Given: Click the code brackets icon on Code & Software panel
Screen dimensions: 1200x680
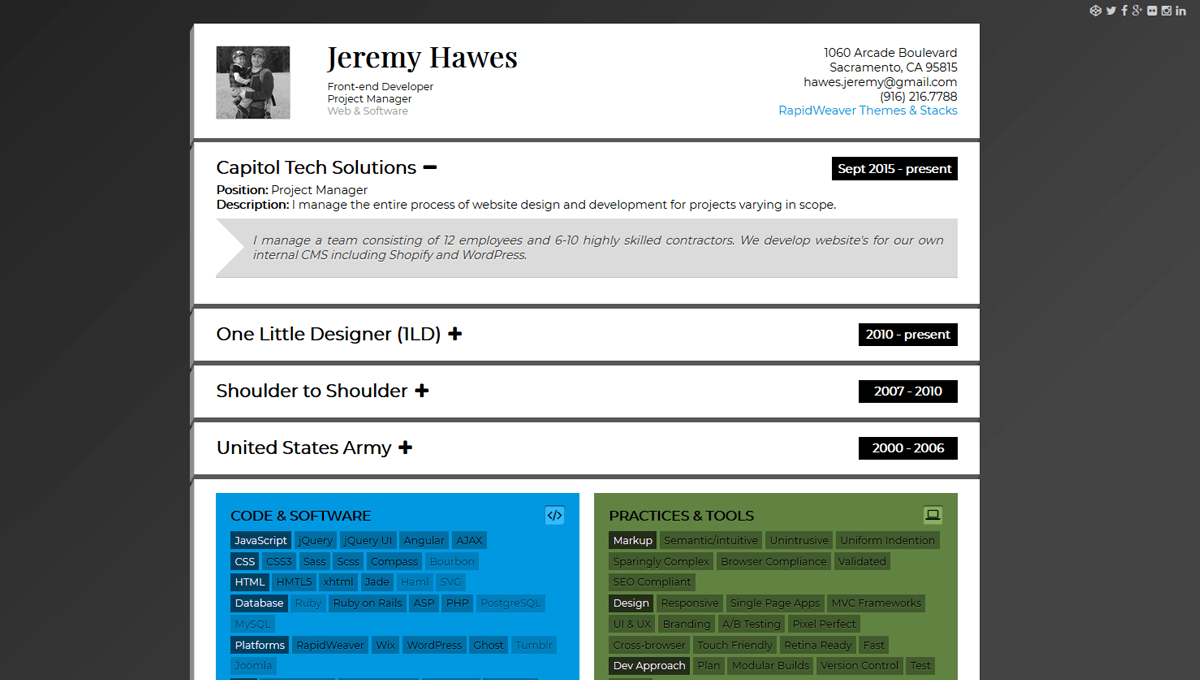Looking at the screenshot, I should [x=555, y=515].
